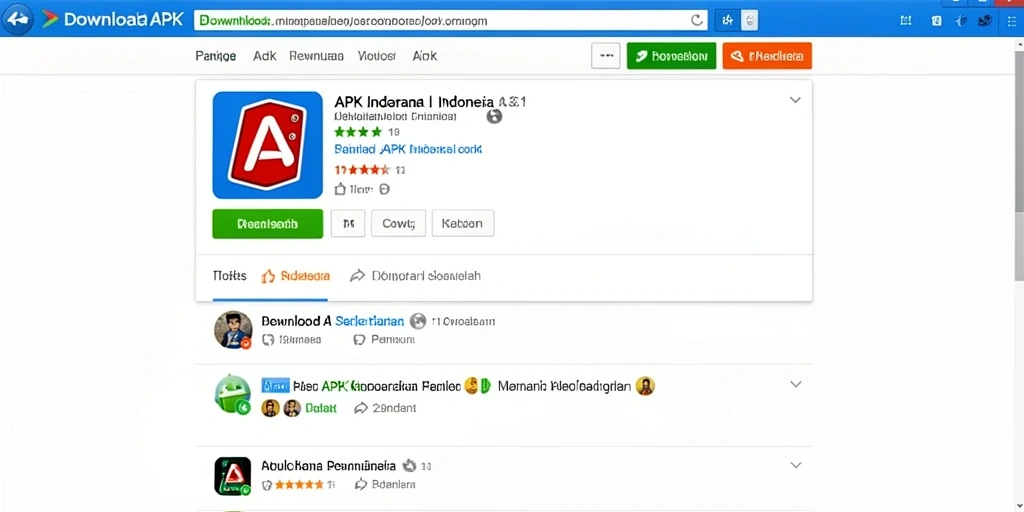Click the grey globe icon in Download A row
This screenshot has height=512, width=1024.
coord(418,321)
